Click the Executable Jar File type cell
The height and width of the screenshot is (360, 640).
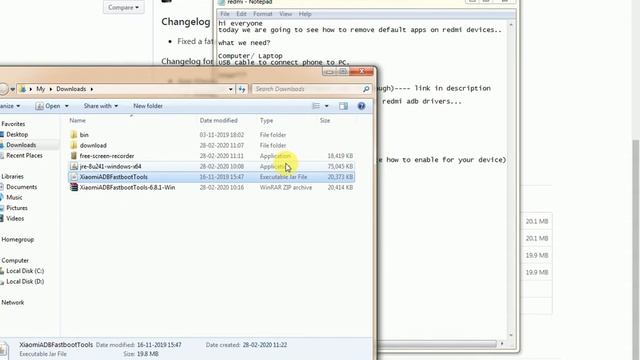pyautogui.click(x=283, y=177)
